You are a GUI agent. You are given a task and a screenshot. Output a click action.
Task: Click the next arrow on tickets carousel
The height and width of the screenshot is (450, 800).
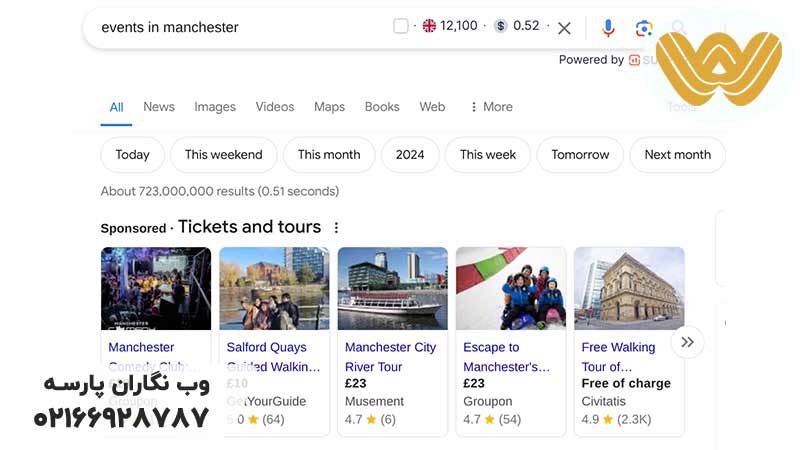point(687,342)
